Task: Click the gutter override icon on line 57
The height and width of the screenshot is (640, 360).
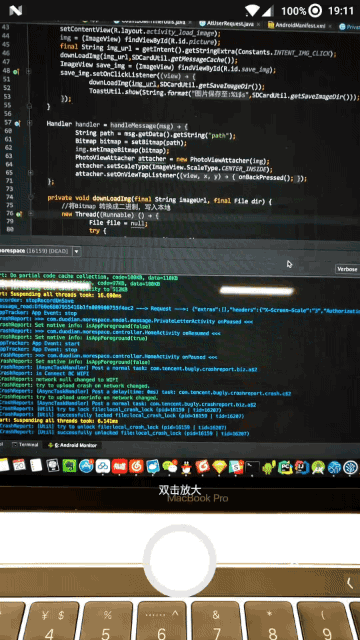Action: 17,123
